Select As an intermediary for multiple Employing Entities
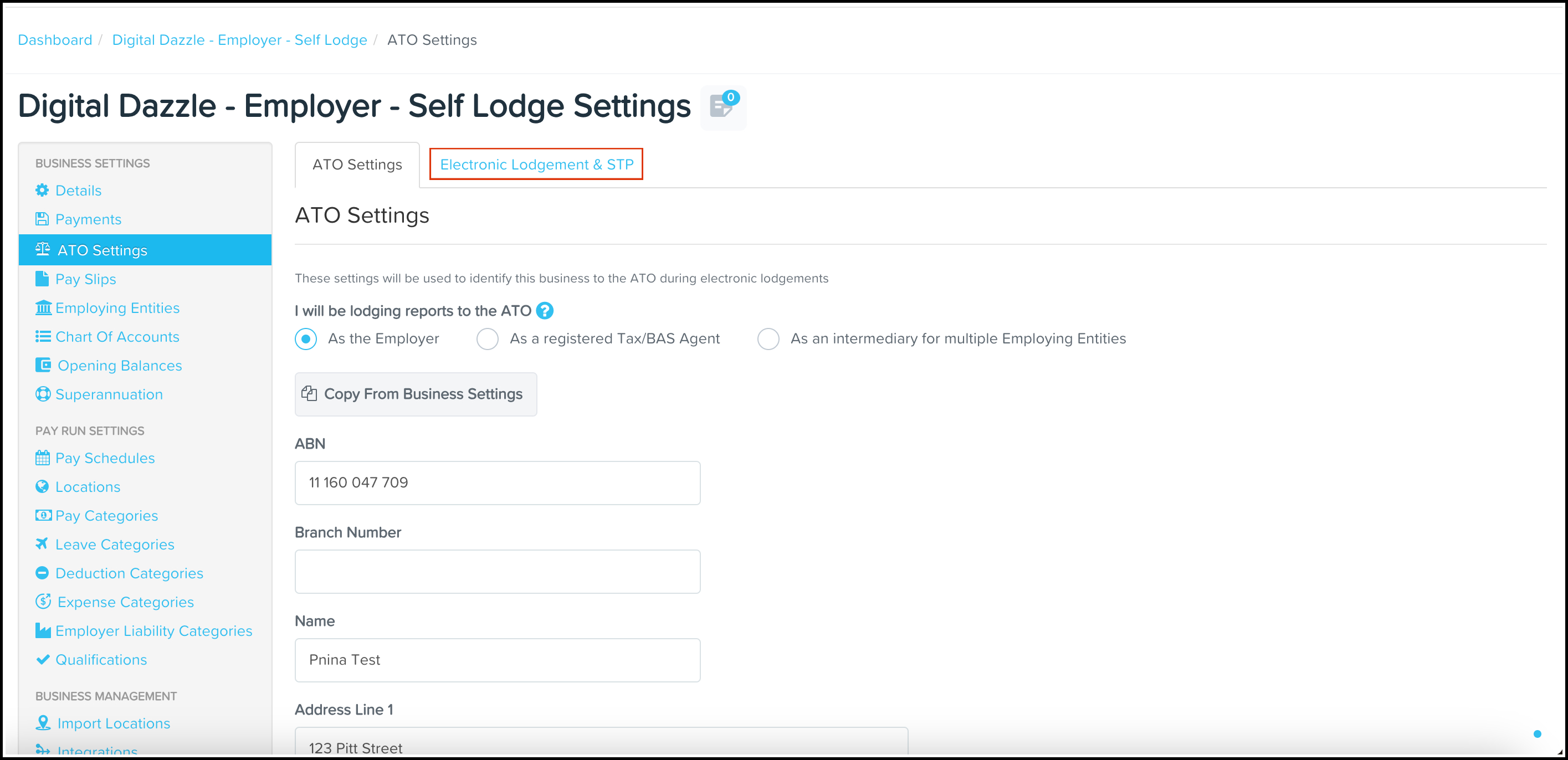 pyautogui.click(x=768, y=339)
